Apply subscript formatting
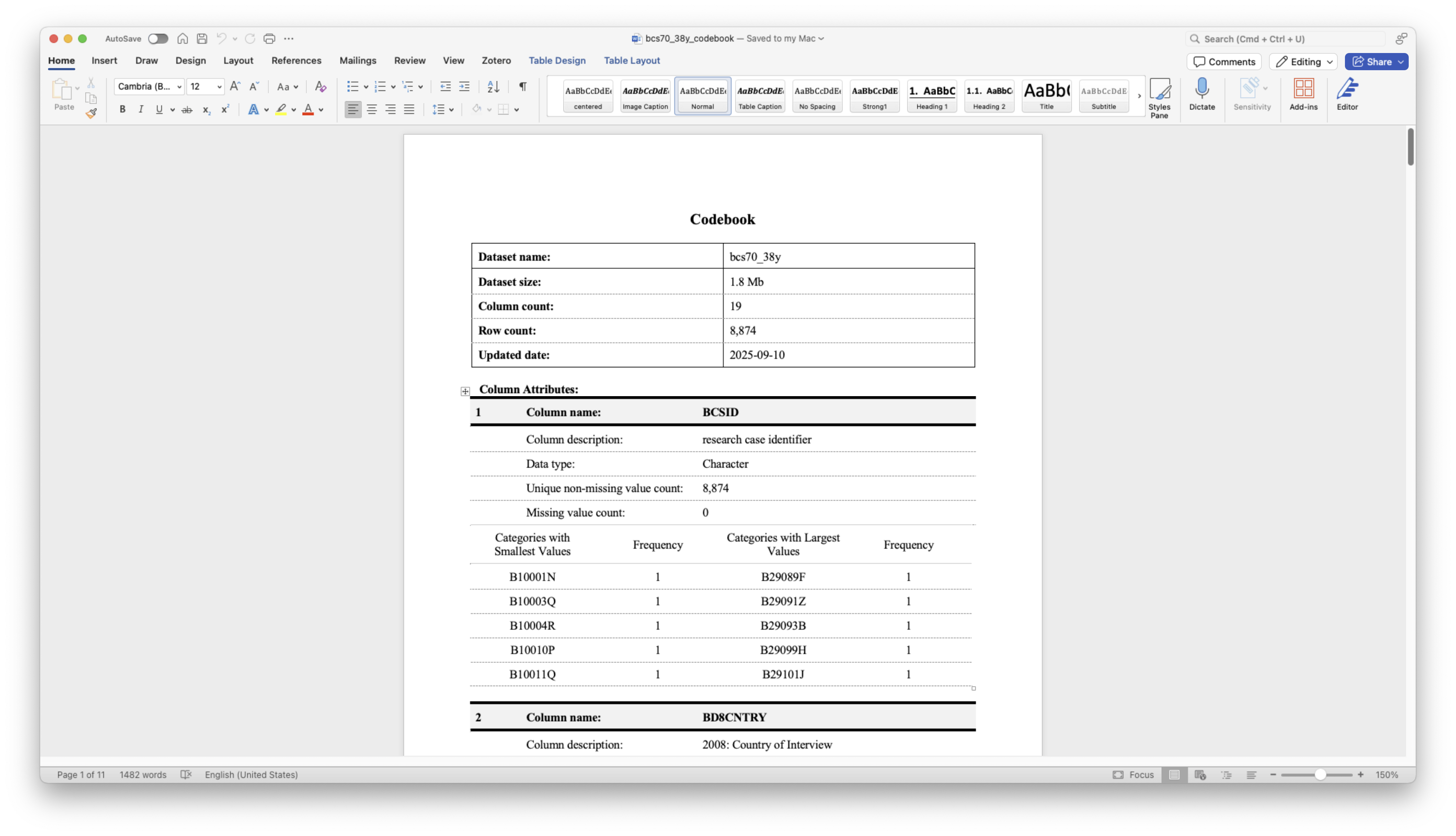 (207, 110)
